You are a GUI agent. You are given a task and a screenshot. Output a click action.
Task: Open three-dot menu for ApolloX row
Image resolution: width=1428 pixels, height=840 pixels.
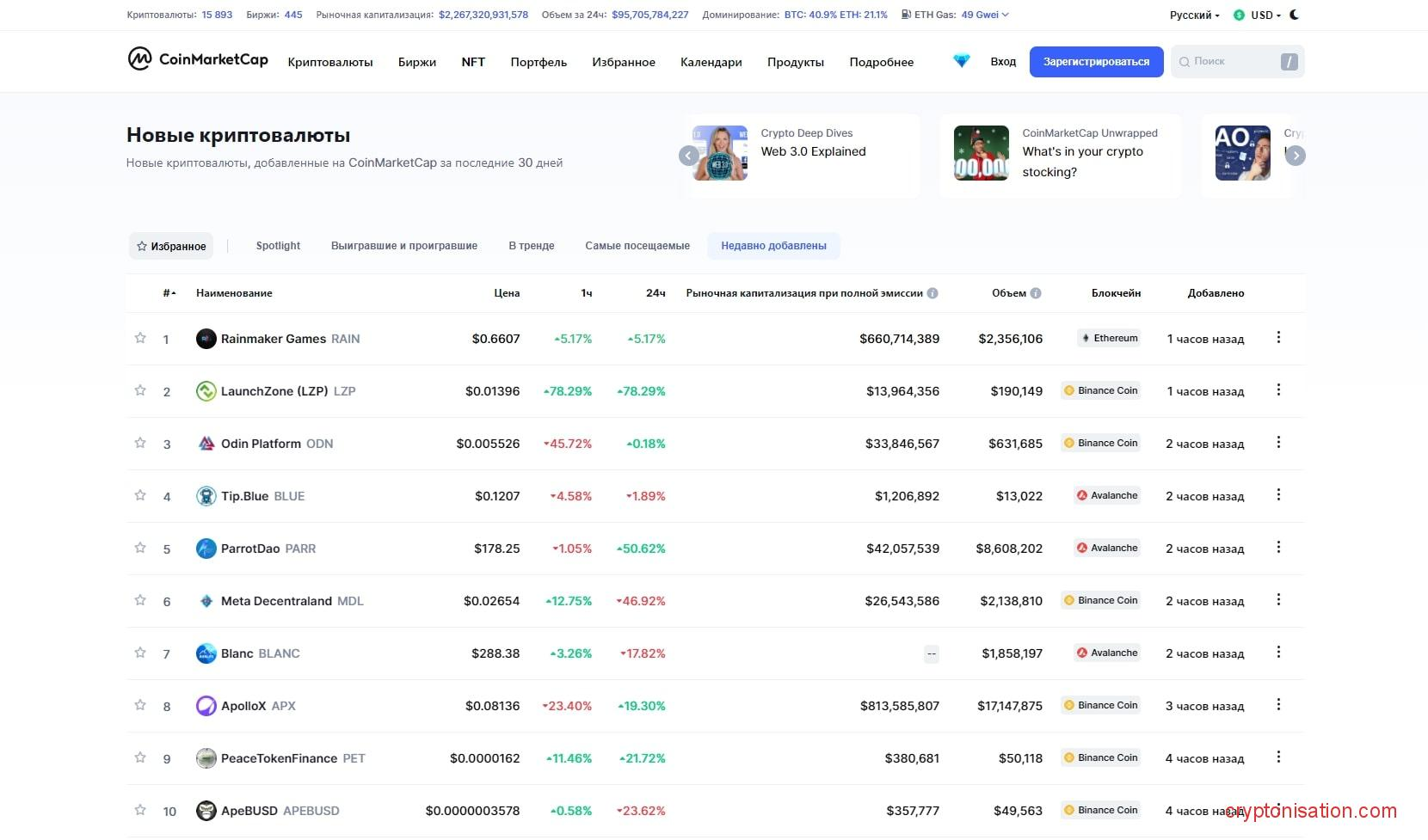pyautogui.click(x=1278, y=705)
